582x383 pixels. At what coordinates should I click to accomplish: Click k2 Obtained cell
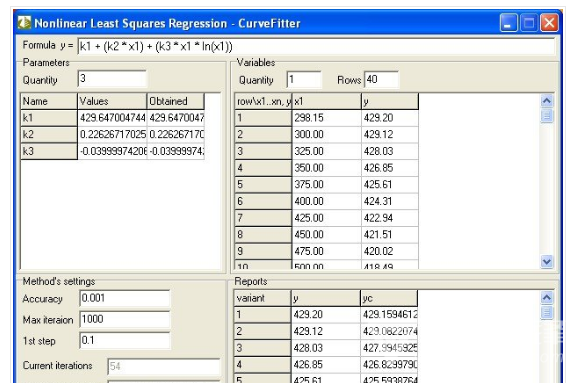pos(176,134)
